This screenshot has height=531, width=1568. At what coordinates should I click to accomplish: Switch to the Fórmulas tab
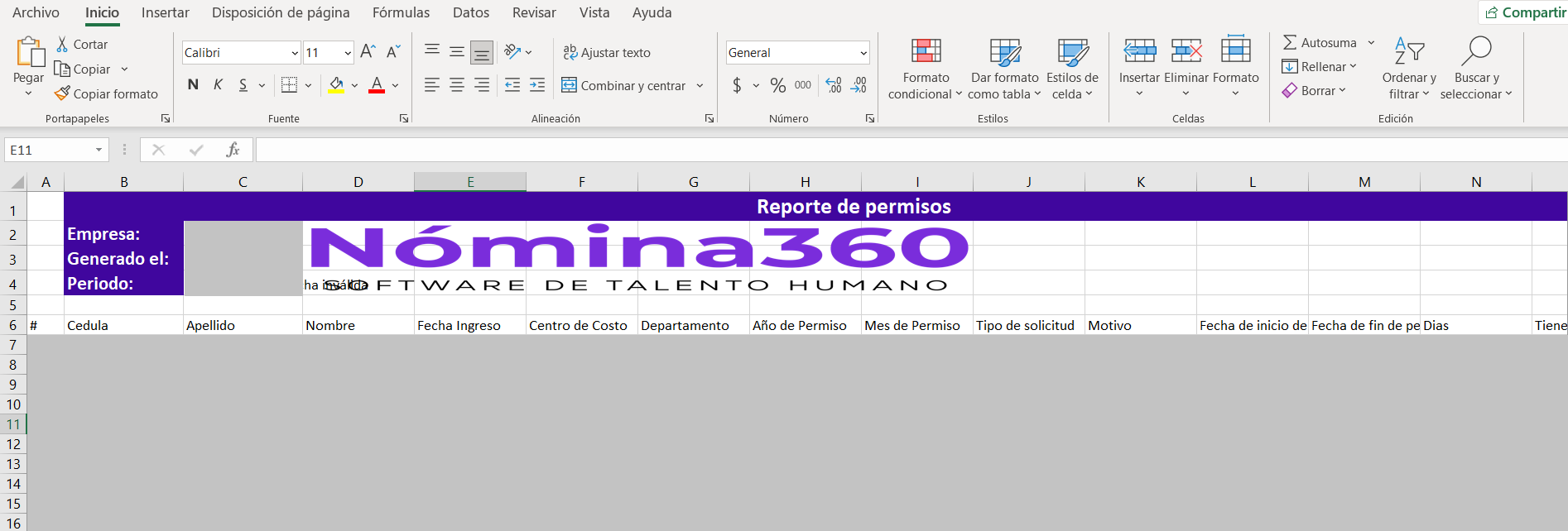tap(401, 12)
